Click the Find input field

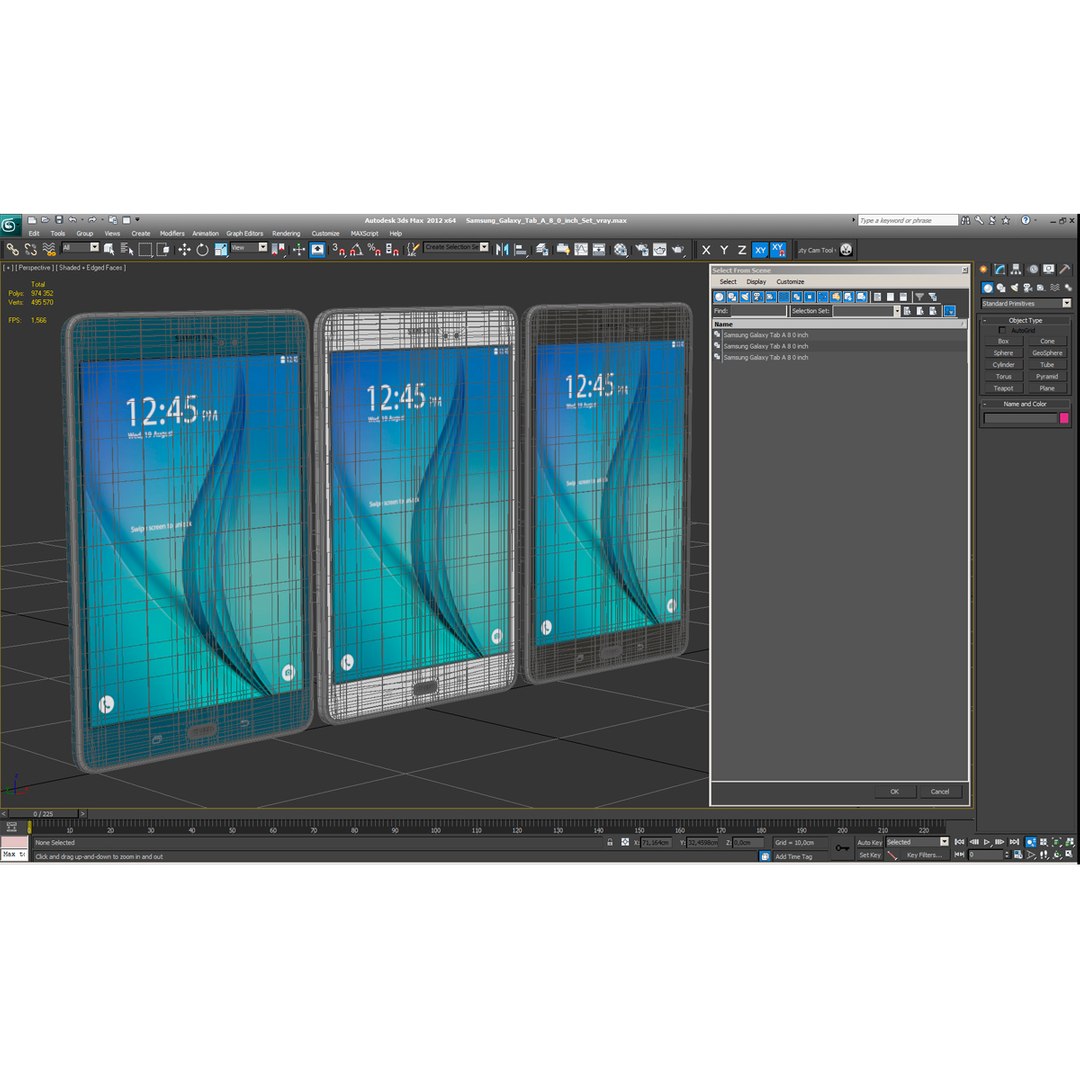click(x=758, y=311)
